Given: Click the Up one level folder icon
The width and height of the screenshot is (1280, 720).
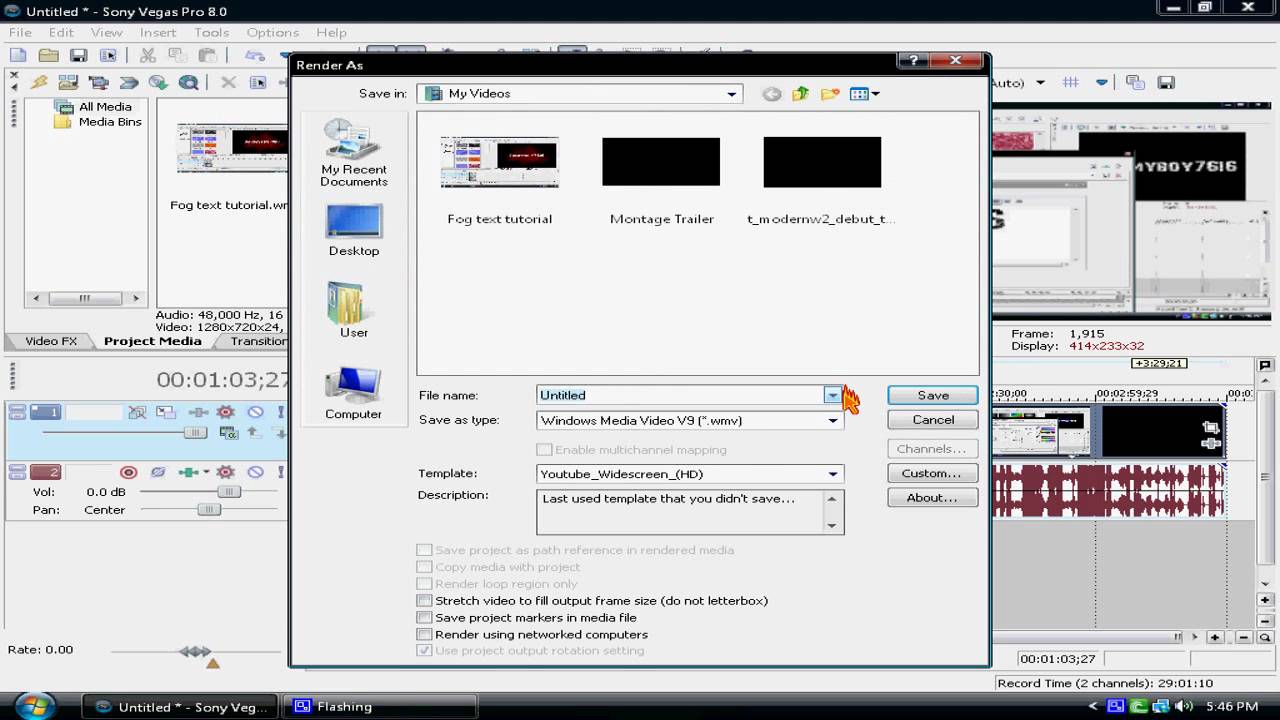Looking at the screenshot, I should click(x=800, y=94).
